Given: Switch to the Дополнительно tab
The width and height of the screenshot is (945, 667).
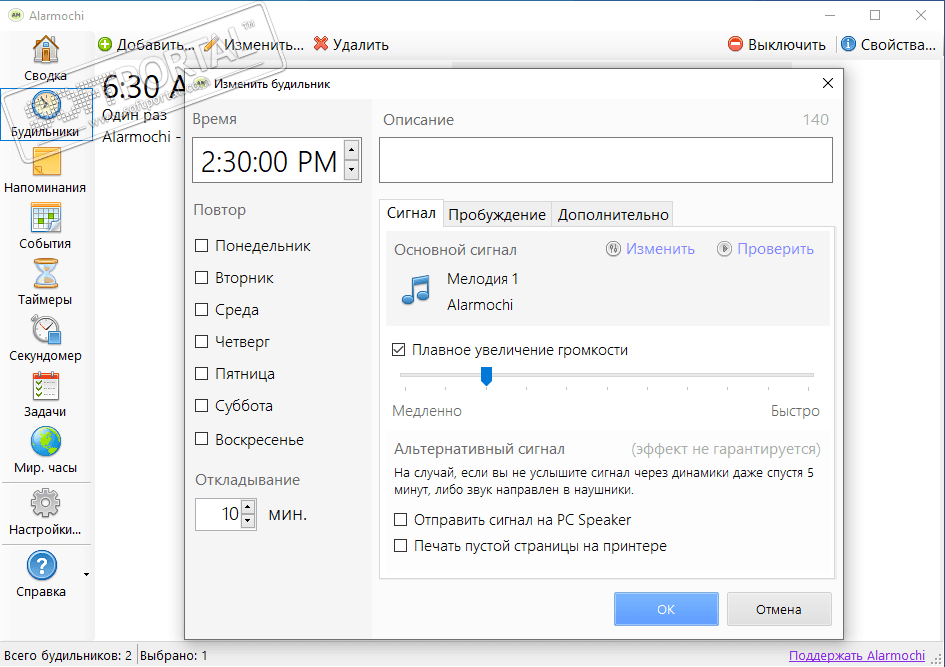Looking at the screenshot, I should tap(613, 214).
